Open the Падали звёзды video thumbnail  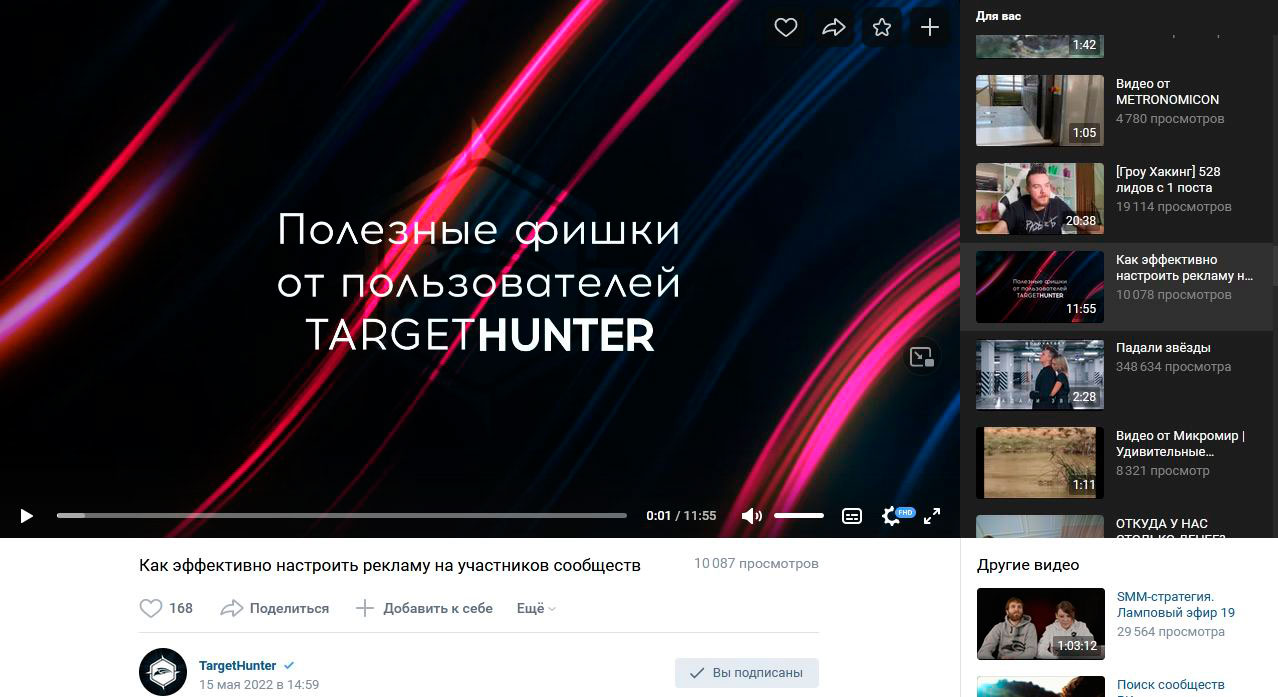(x=1040, y=375)
